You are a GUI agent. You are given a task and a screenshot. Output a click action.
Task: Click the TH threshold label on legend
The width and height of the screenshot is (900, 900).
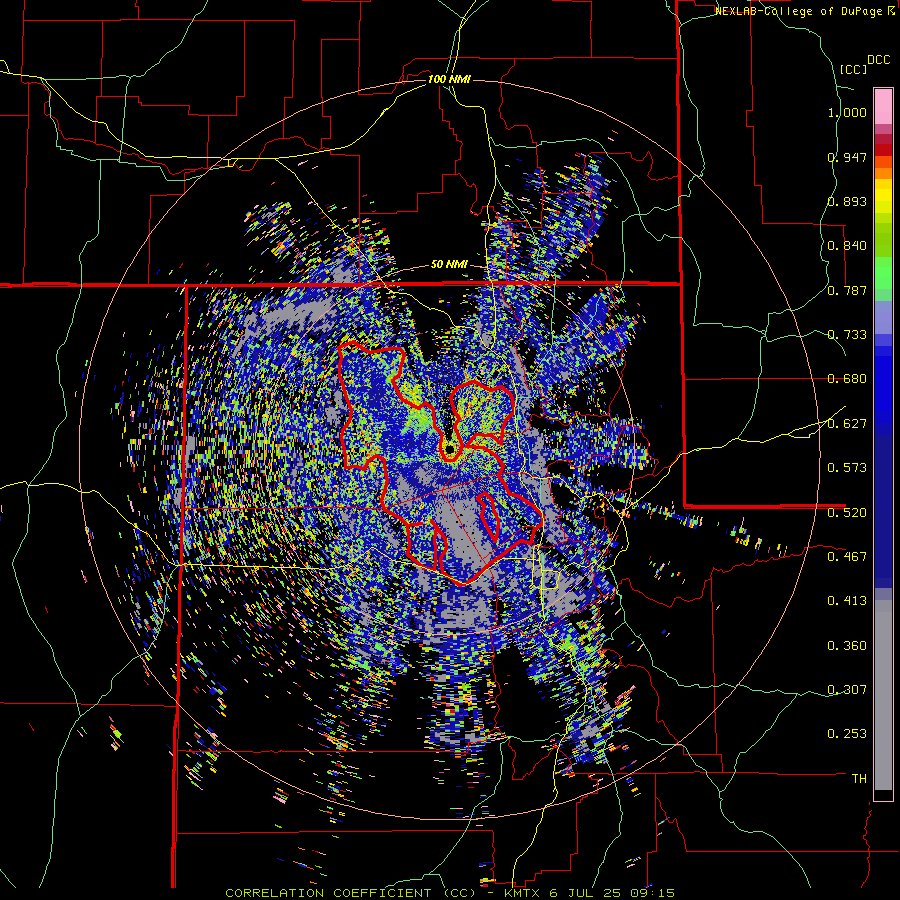coord(859,779)
